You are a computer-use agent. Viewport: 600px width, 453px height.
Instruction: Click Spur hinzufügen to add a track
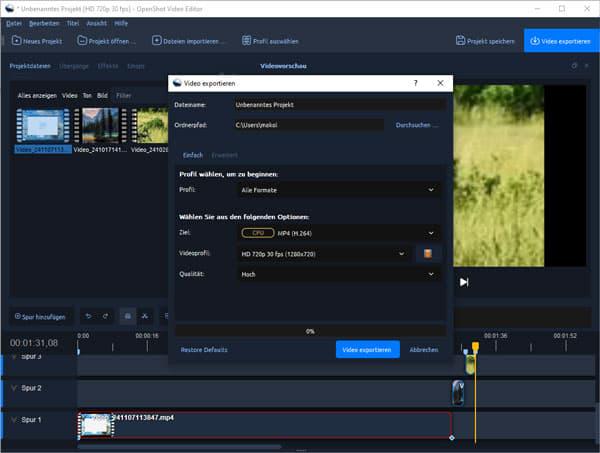point(40,316)
